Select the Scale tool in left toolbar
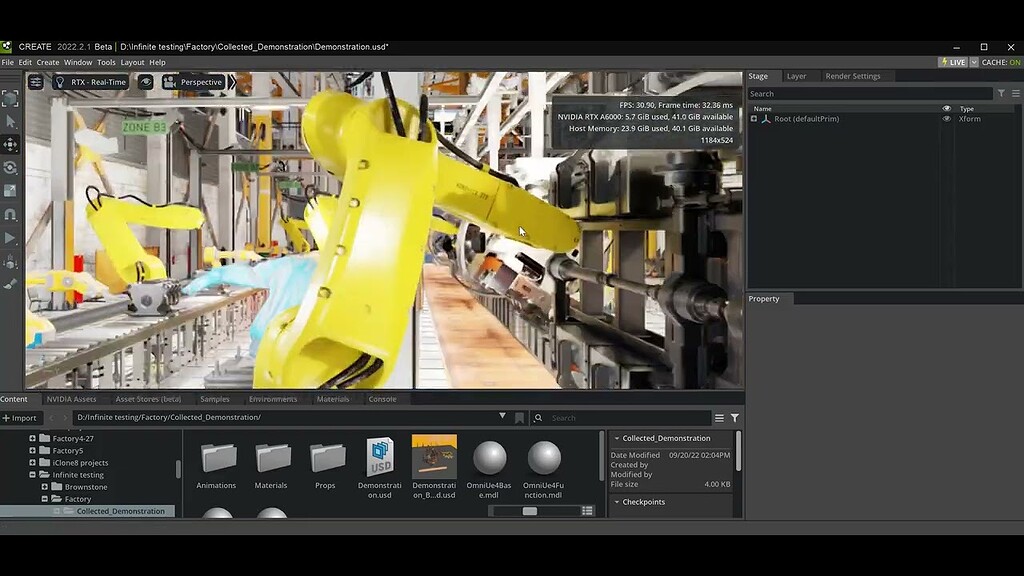Image resolution: width=1024 pixels, height=576 pixels. (10, 190)
